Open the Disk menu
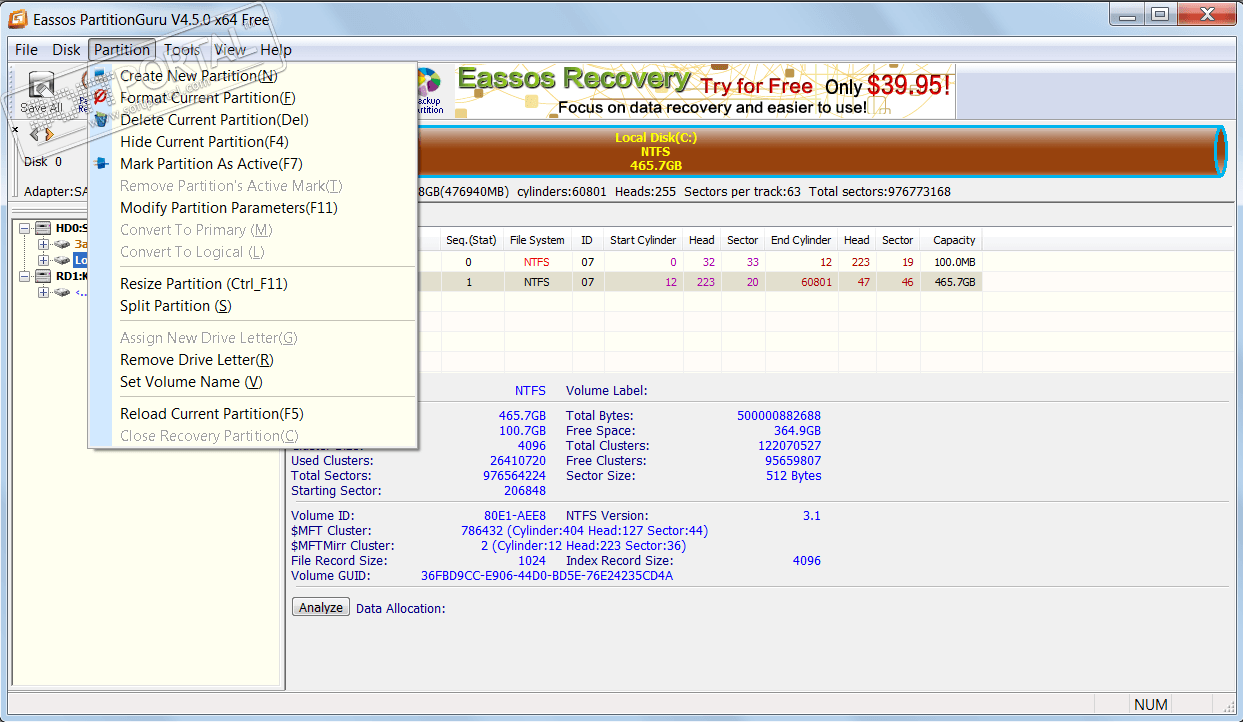 (66, 50)
